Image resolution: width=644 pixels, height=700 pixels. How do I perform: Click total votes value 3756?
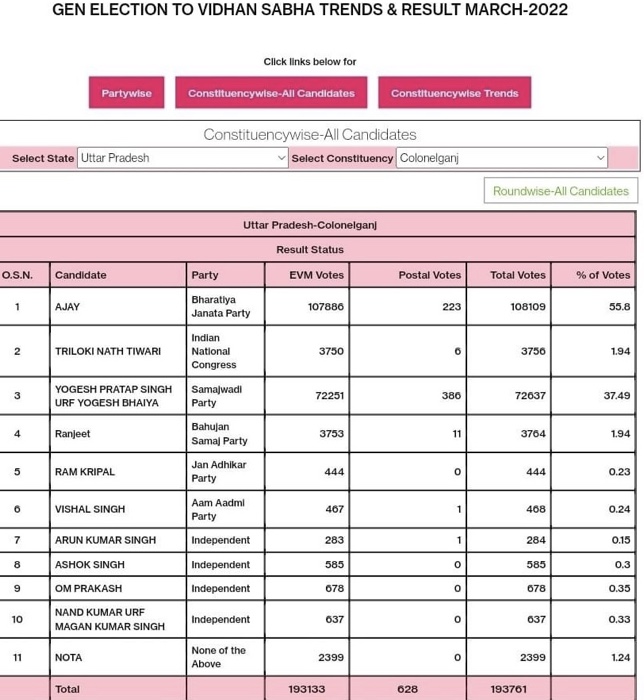[x=533, y=351]
